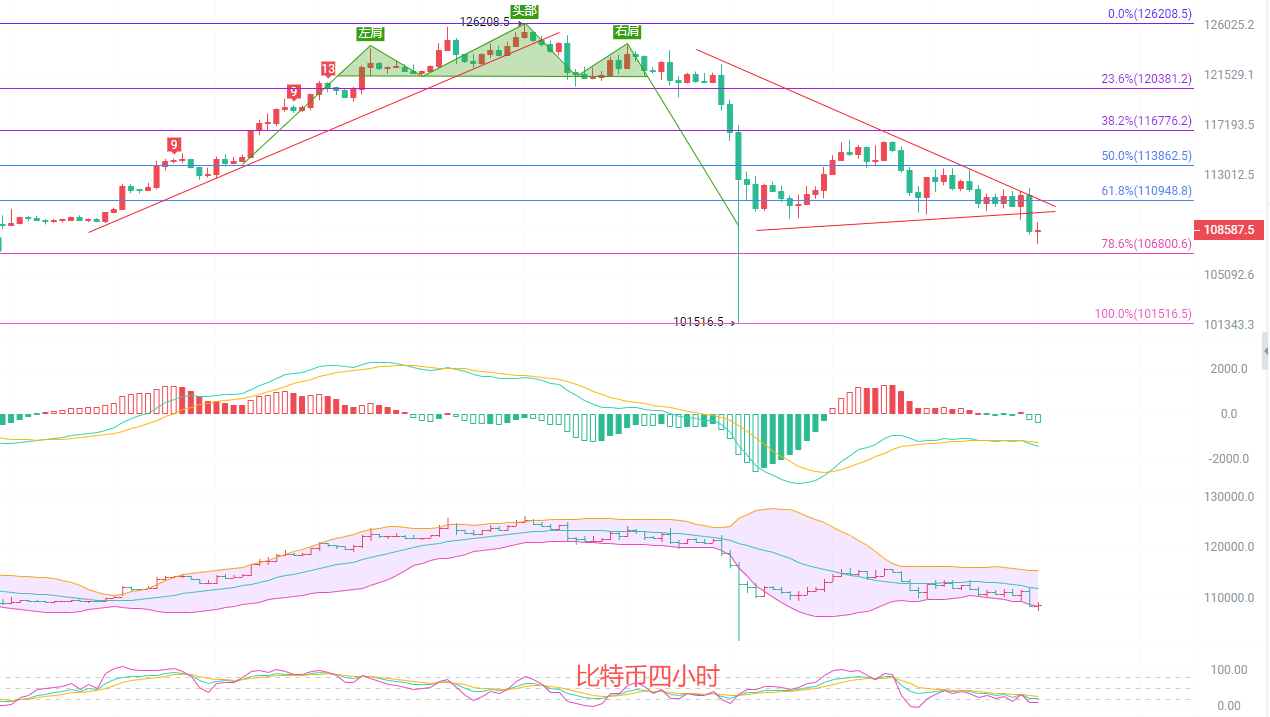Select the leftmost red "9" marker

click(x=174, y=144)
